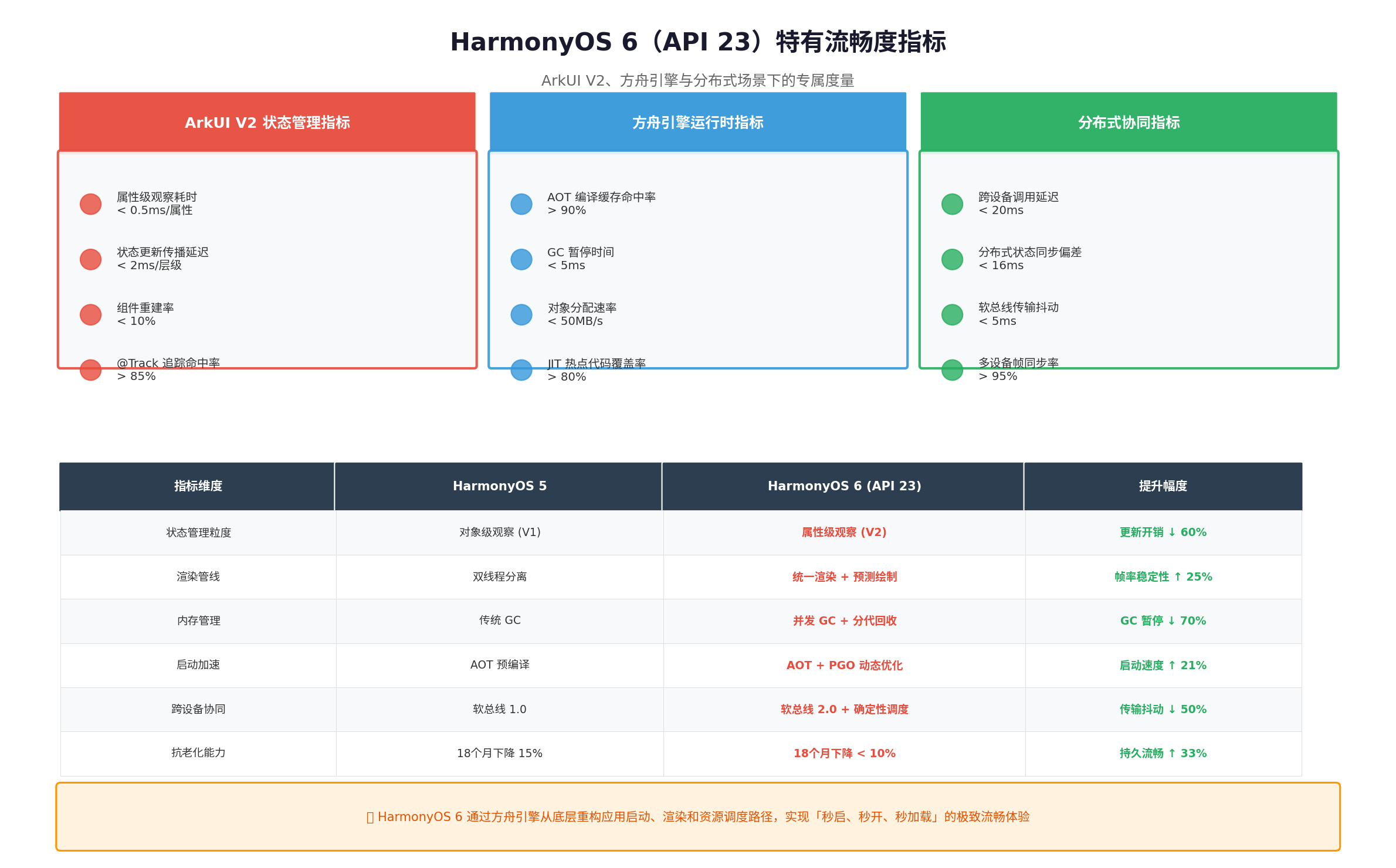
Task: Select the green cell 帧率稳定性 ↑ 25%
Action: (1163, 577)
